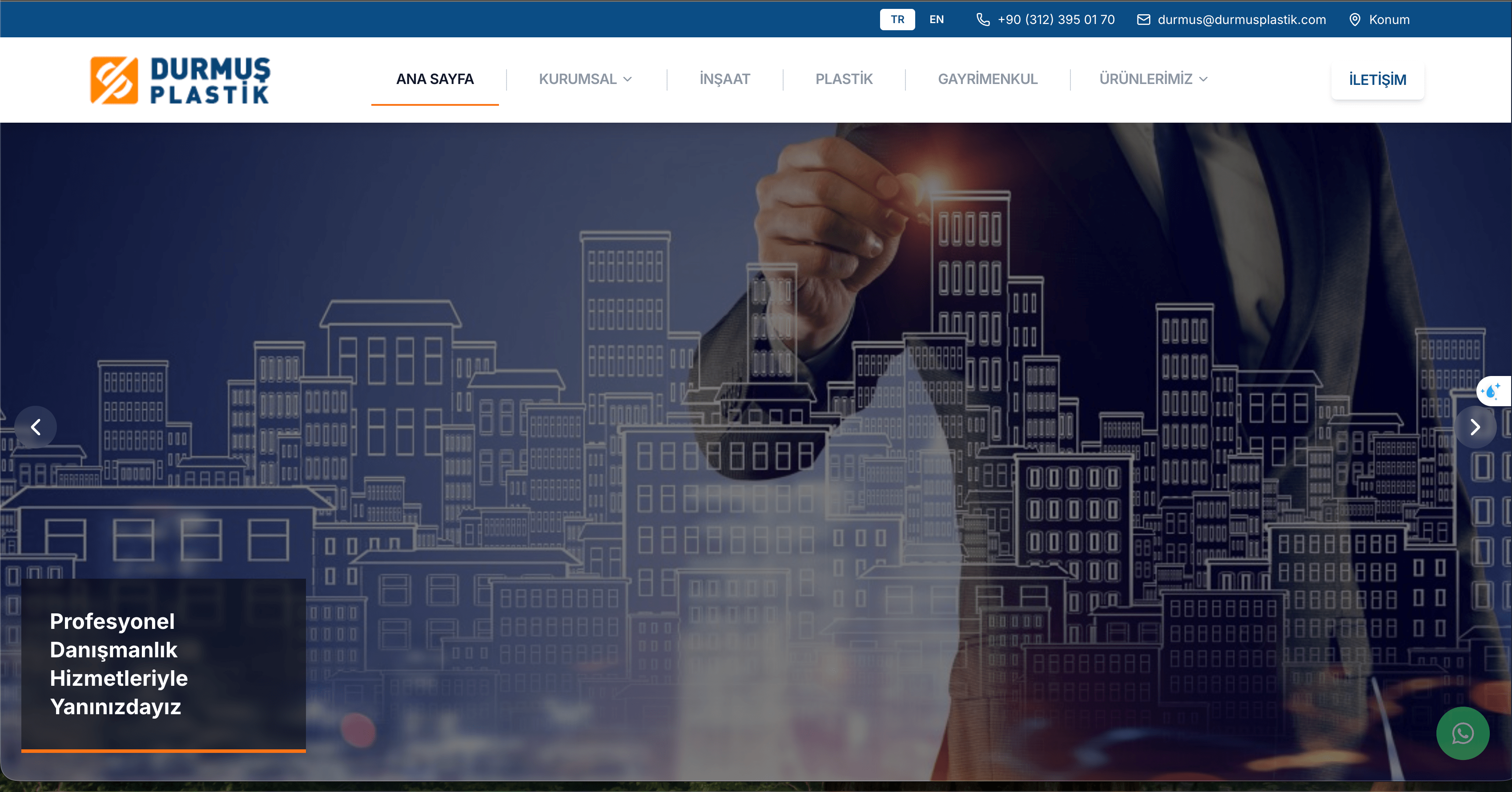Click the location pin icon

click(x=1355, y=20)
